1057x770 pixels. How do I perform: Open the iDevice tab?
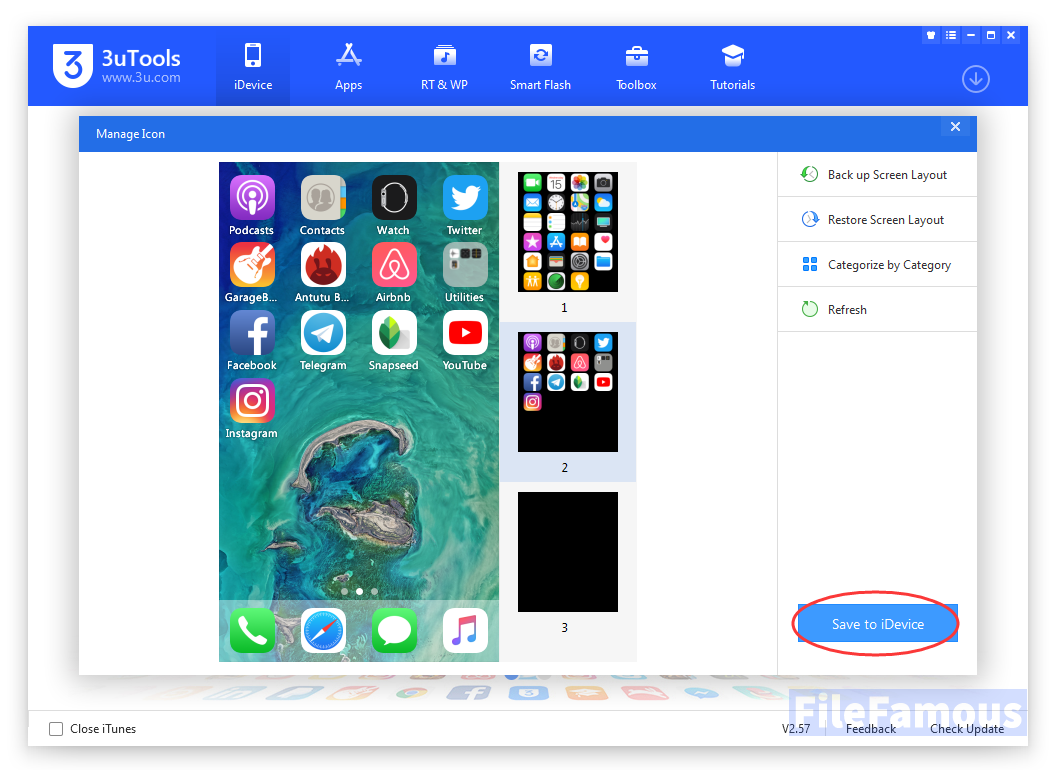tap(253, 67)
